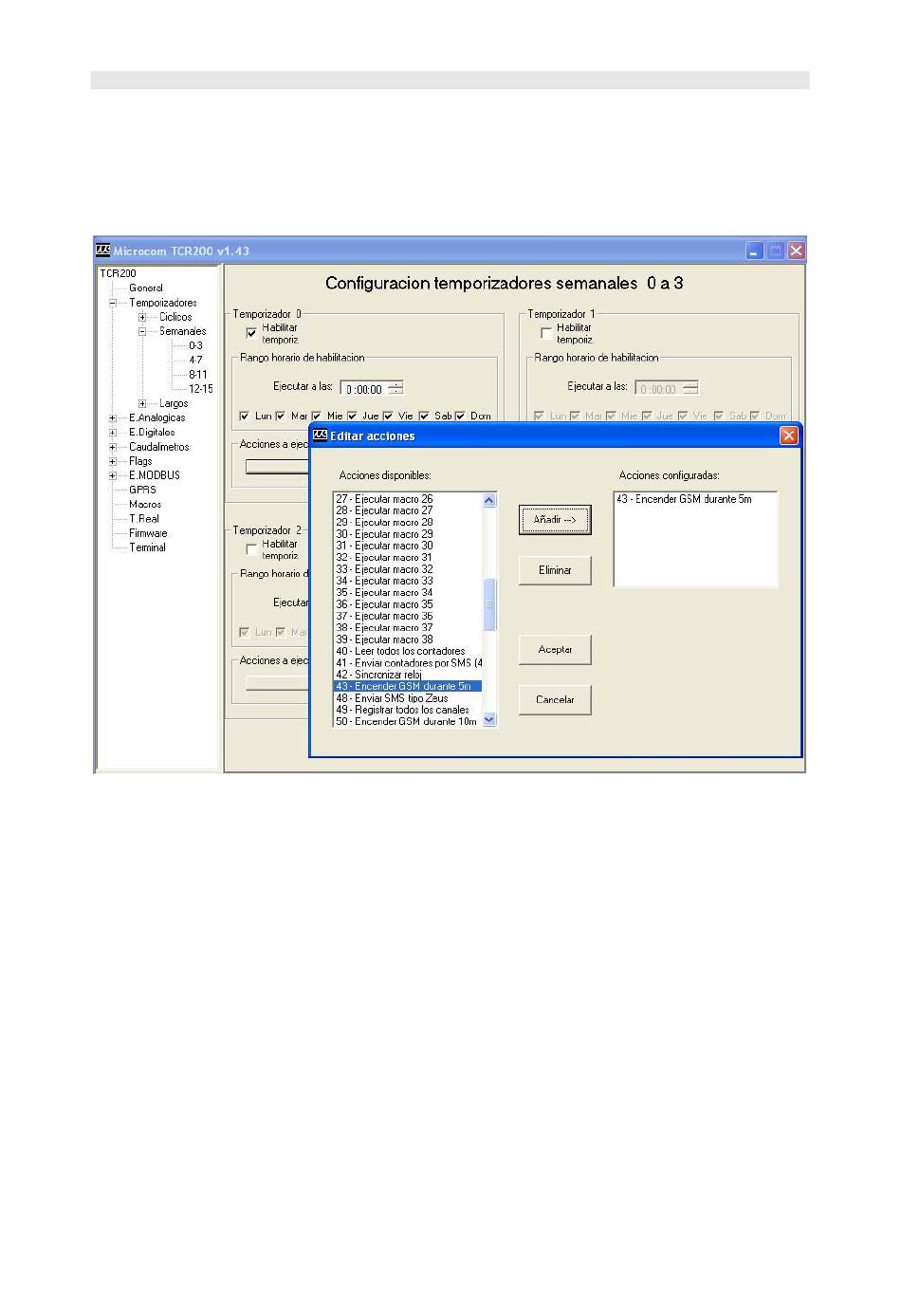Viewport: 901px width, 1316px height.
Task: Select '48 - Enviar SMS tipo Zeus'
Action: (x=392, y=698)
